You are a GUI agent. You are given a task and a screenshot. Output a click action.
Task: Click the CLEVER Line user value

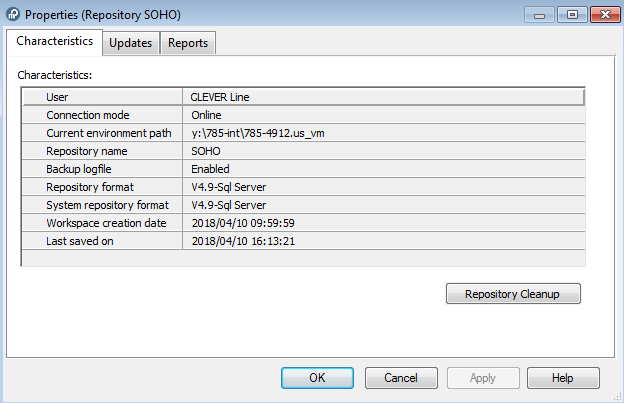(220, 97)
